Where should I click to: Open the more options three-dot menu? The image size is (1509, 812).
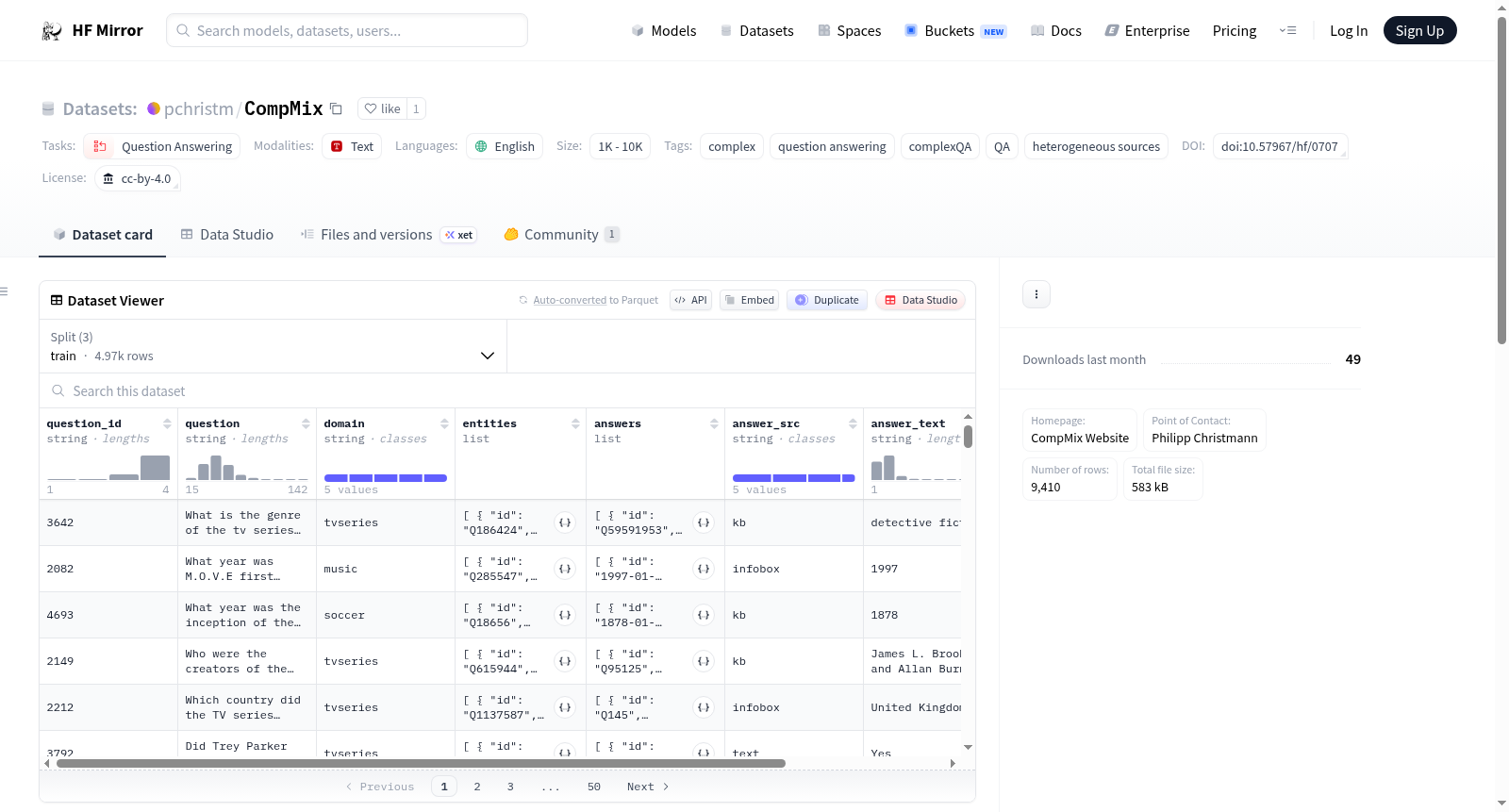point(1036,294)
